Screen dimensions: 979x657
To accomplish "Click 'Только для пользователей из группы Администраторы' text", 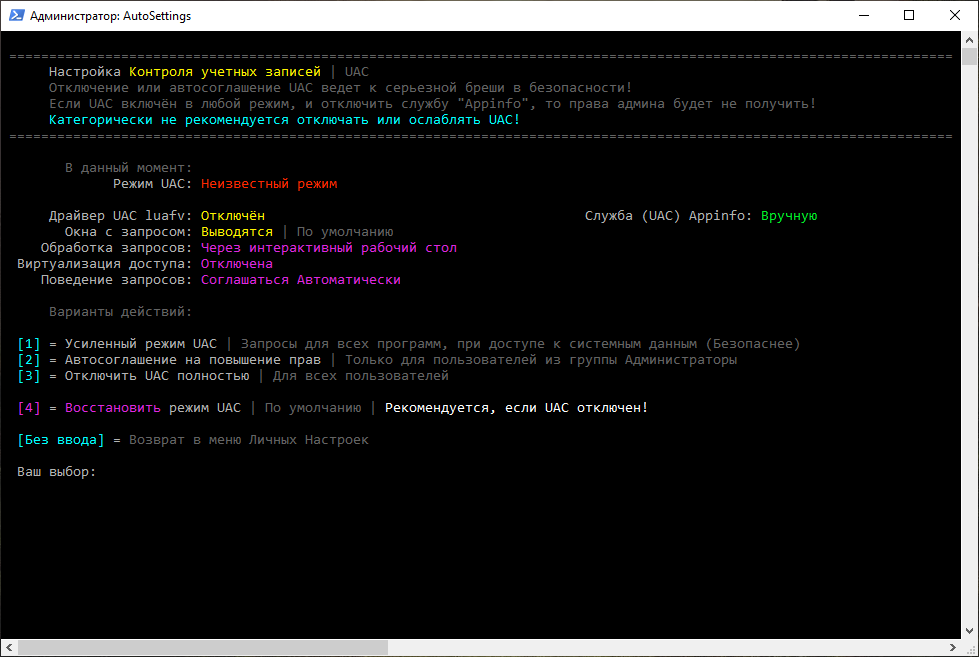I will pyautogui.click(x=541, y=360).
